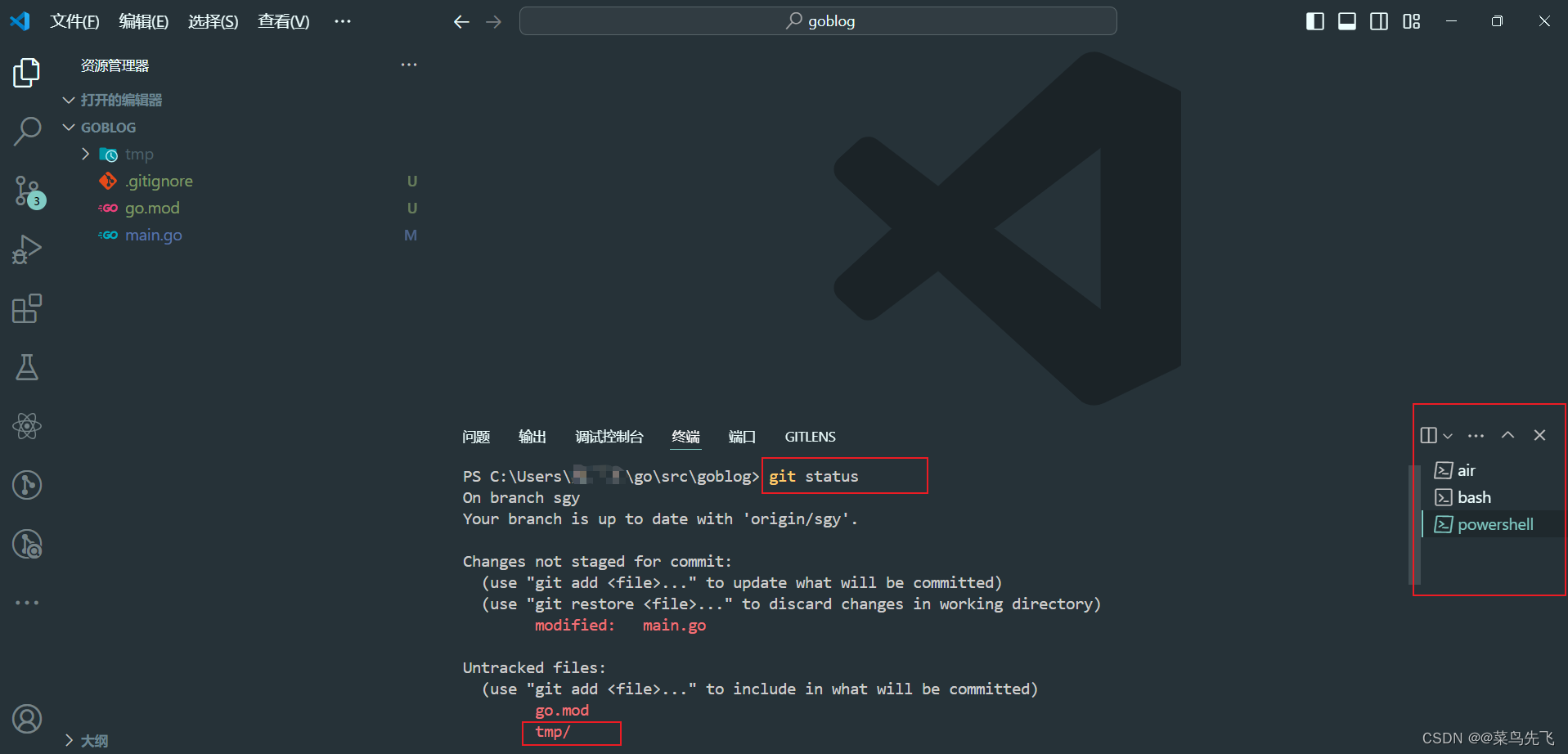The image size is (1568, 754).
Task: Open the Explorer view in activity bar
Action: 26,73
